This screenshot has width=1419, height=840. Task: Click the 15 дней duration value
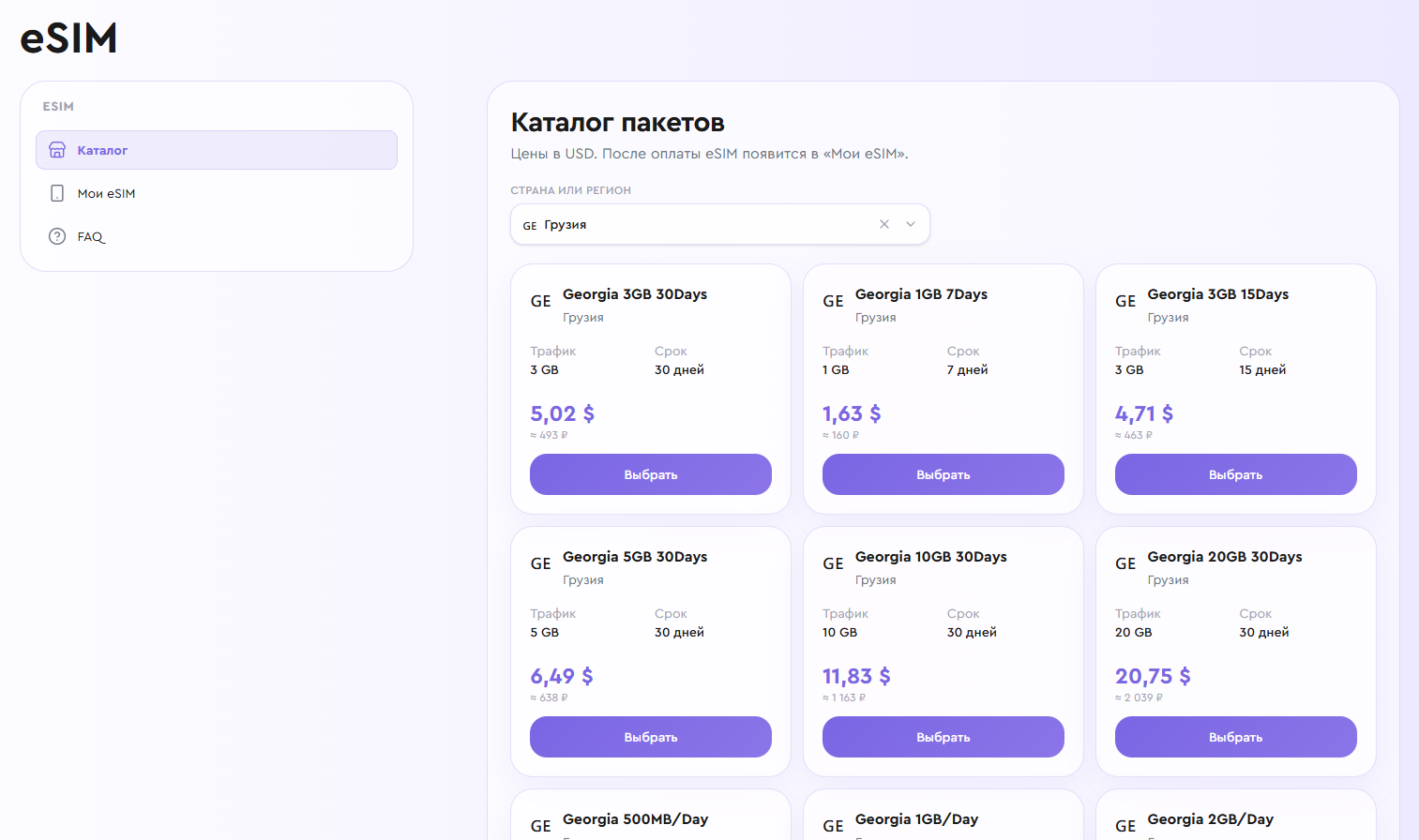click(1262, 370)
